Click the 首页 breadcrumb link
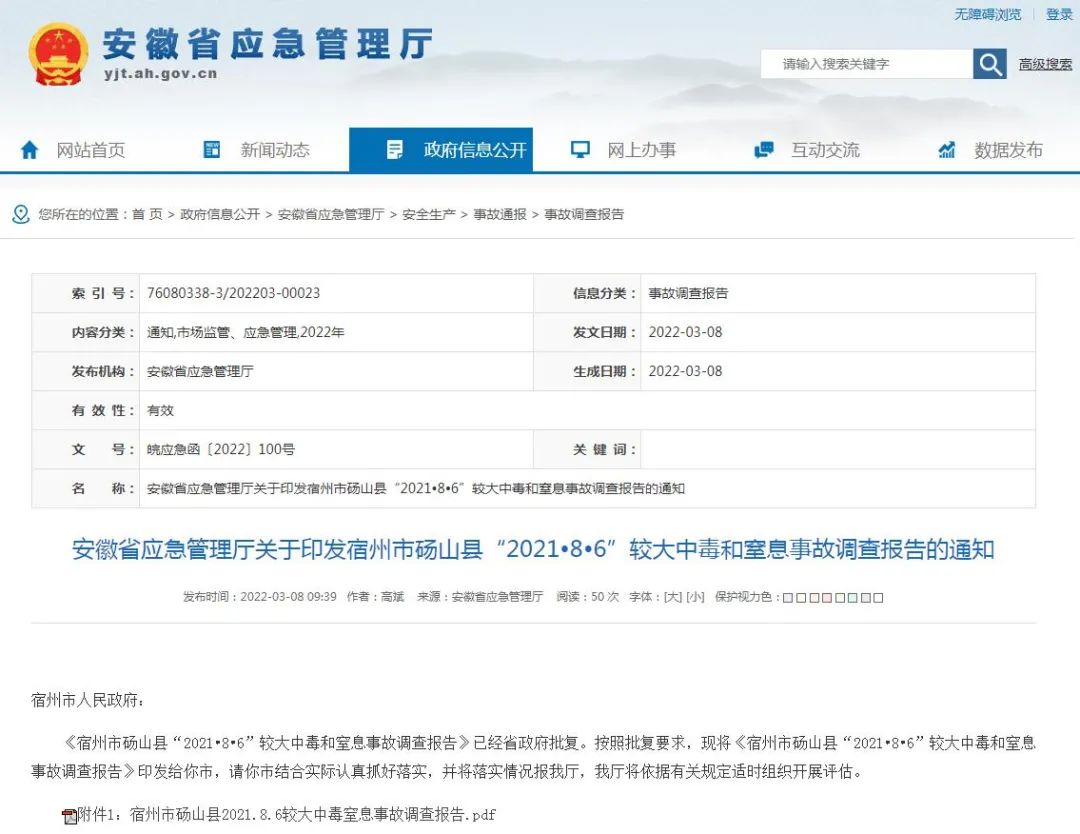This screenshot has width=1080, height=834. [x=147, y=214]
